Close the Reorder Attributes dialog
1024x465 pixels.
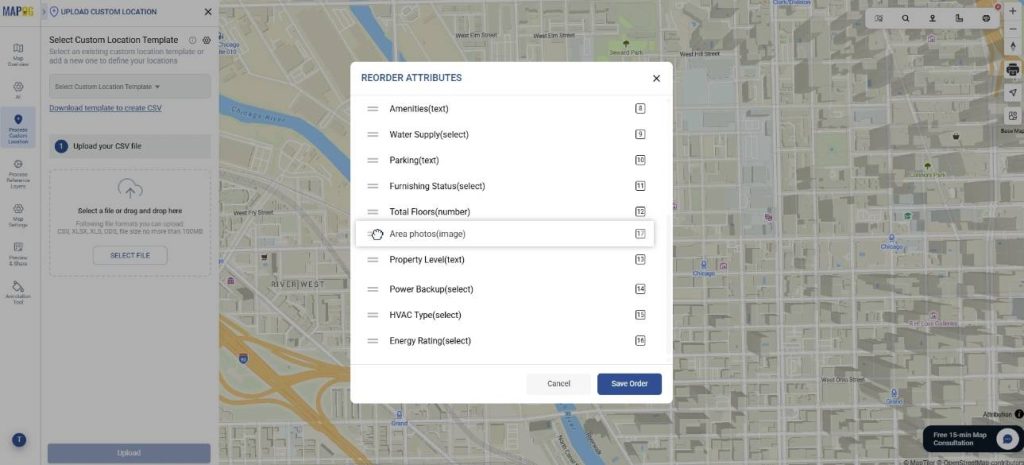(656, 78)
